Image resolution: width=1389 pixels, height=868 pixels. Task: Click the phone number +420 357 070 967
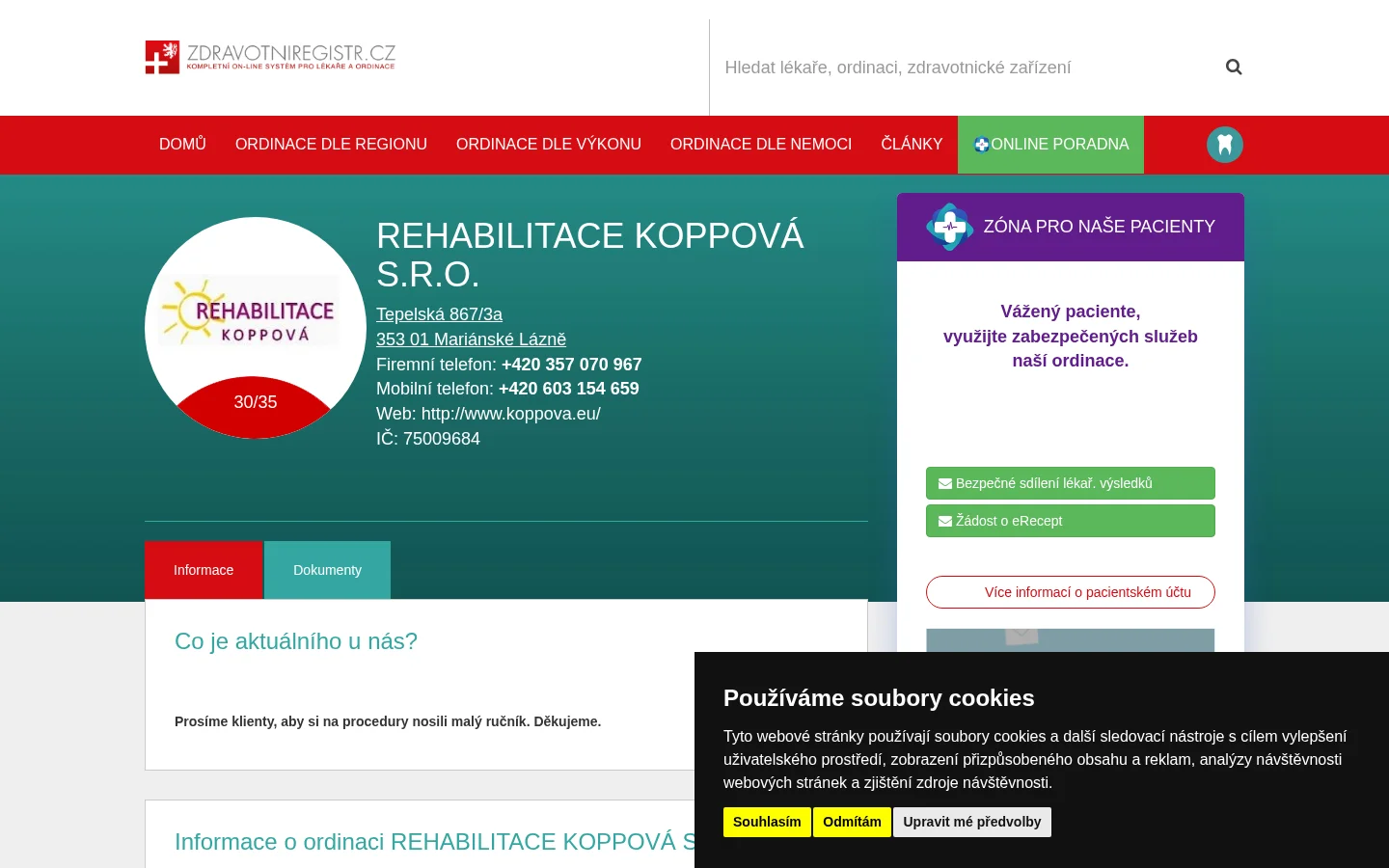pyautogui.click(x=571, y=365)
